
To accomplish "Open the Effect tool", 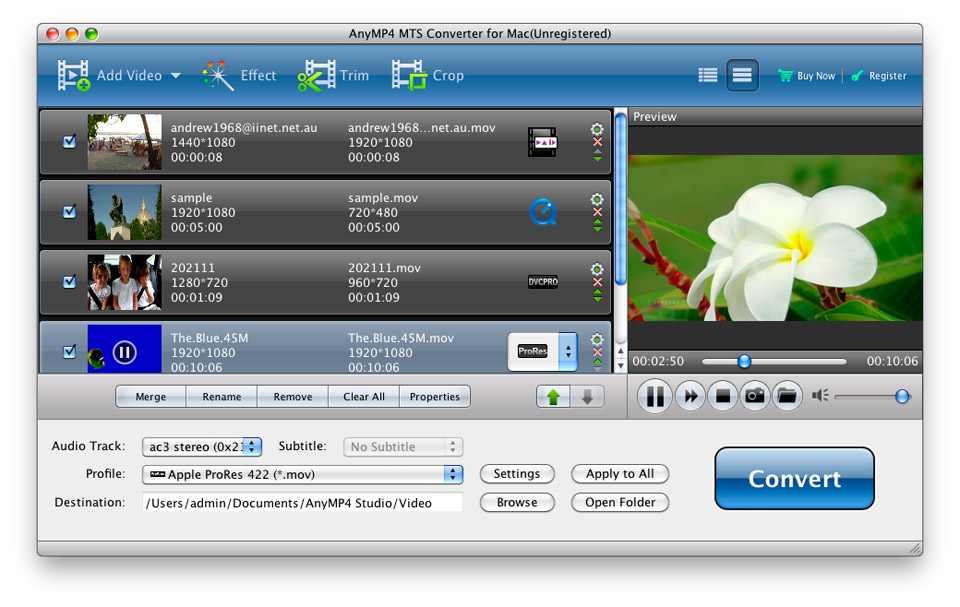I will pyautogui.click(x=240, y=76).
